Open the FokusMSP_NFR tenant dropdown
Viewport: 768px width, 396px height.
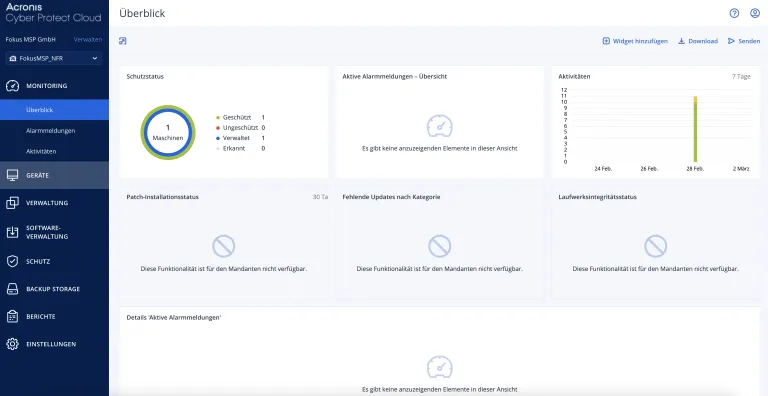click(x=54, y=58)
